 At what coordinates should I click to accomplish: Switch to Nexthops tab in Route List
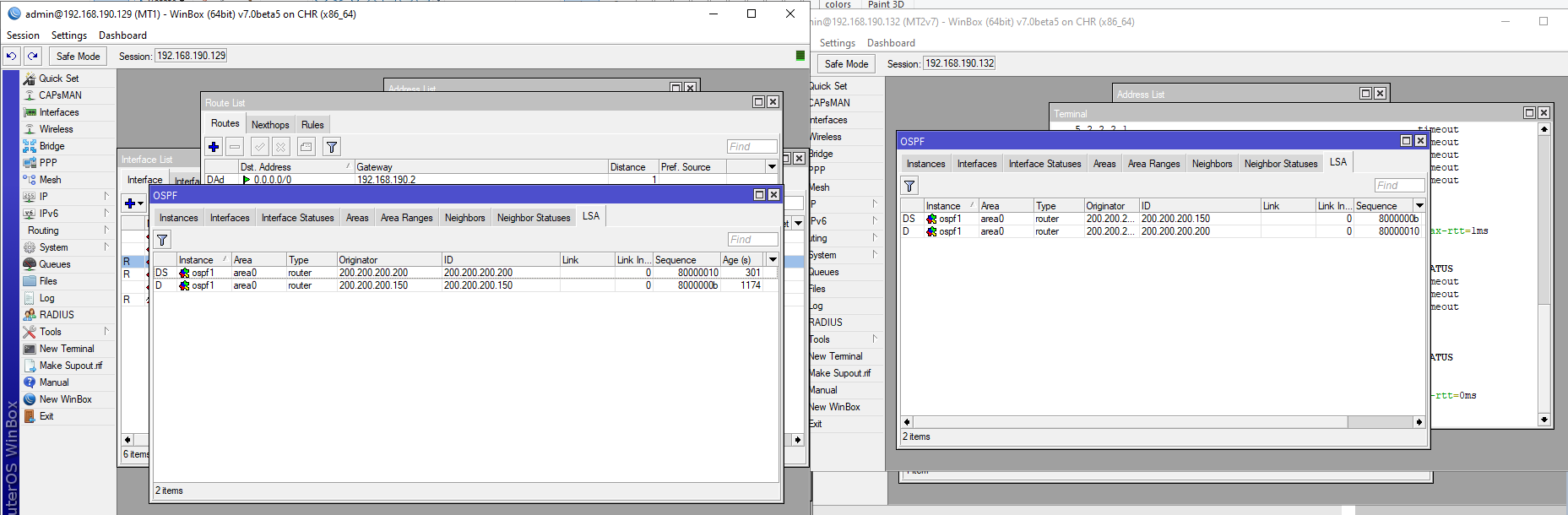[x=270, y=124]
